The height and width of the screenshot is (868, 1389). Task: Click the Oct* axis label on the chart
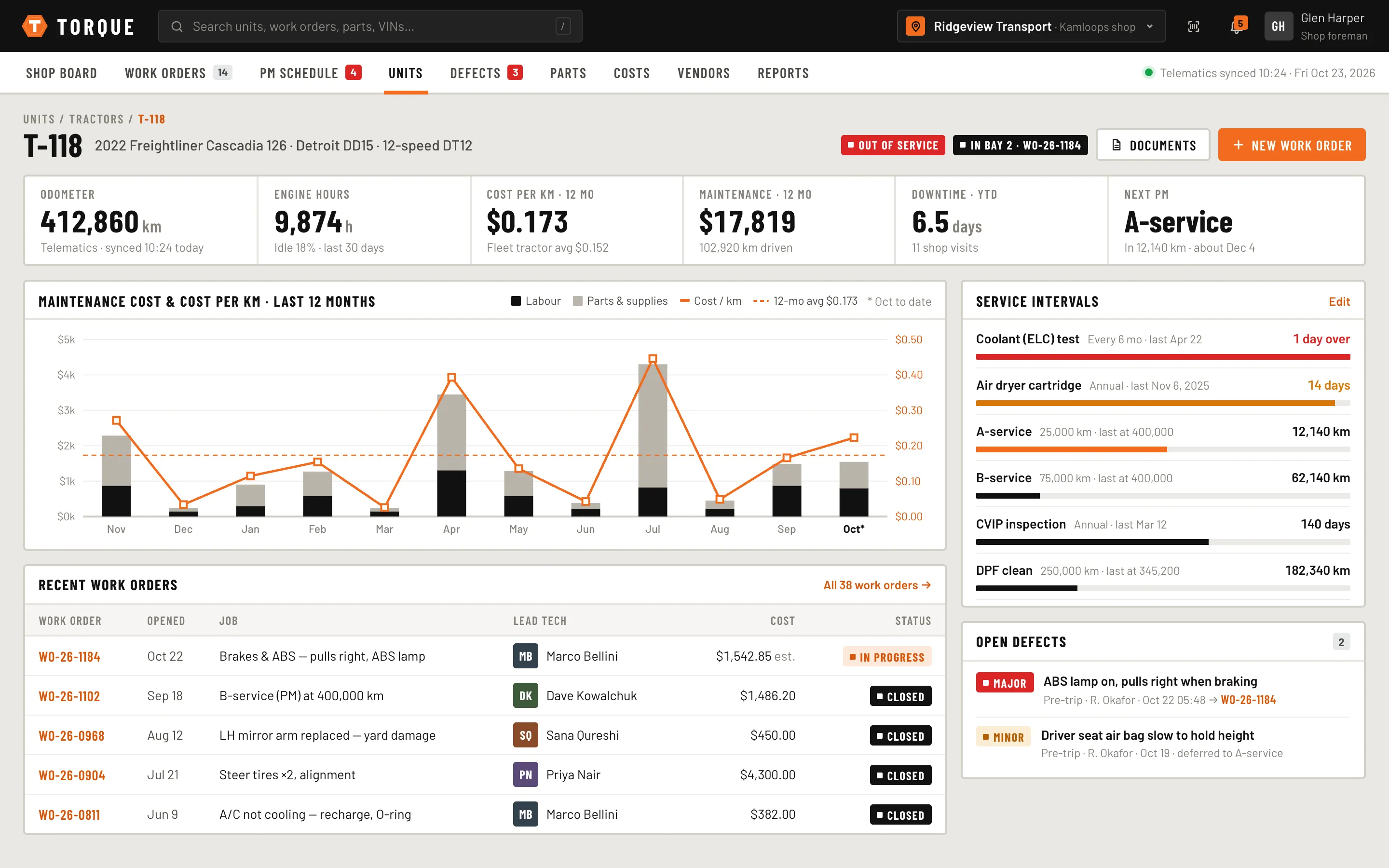(854, 529)
